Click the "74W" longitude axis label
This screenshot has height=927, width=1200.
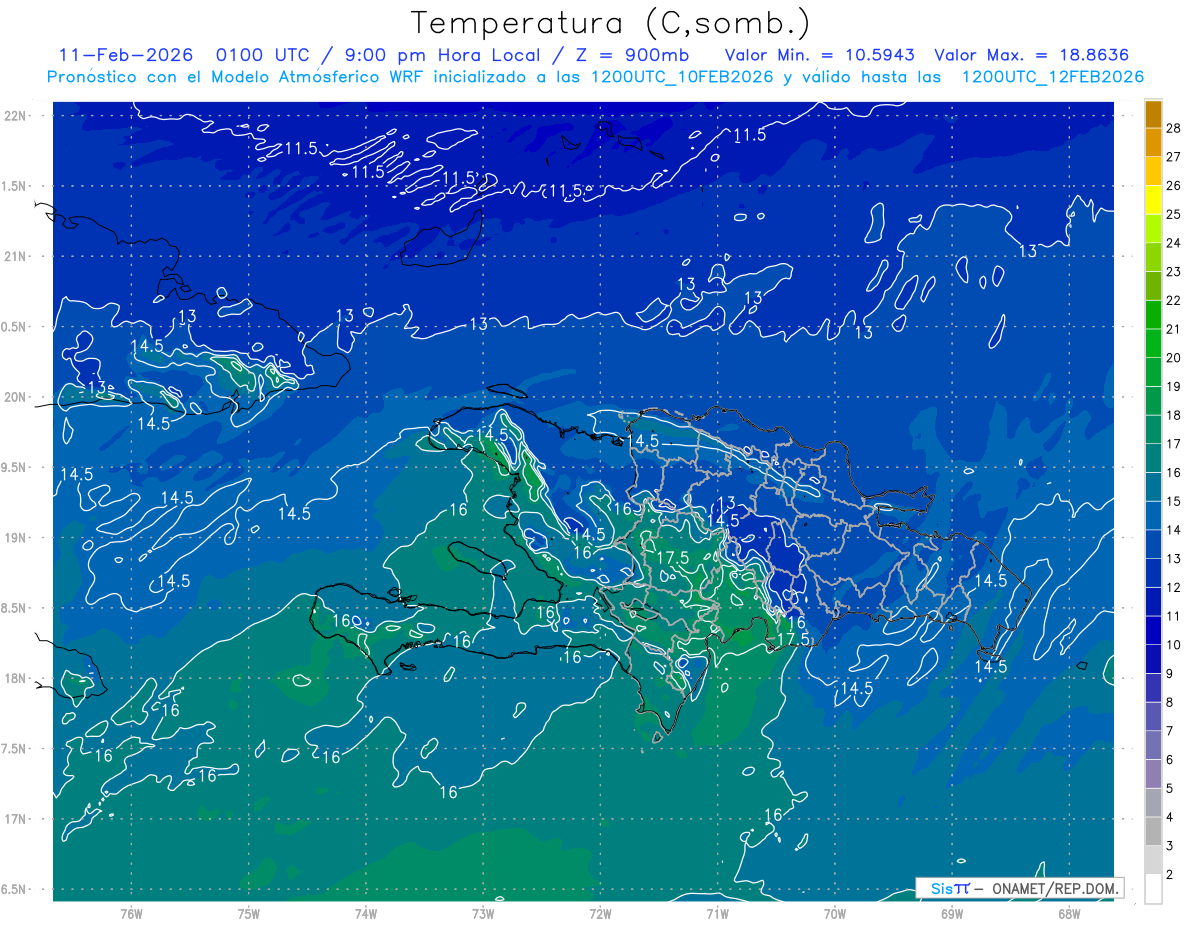click(x=365, y=914)
